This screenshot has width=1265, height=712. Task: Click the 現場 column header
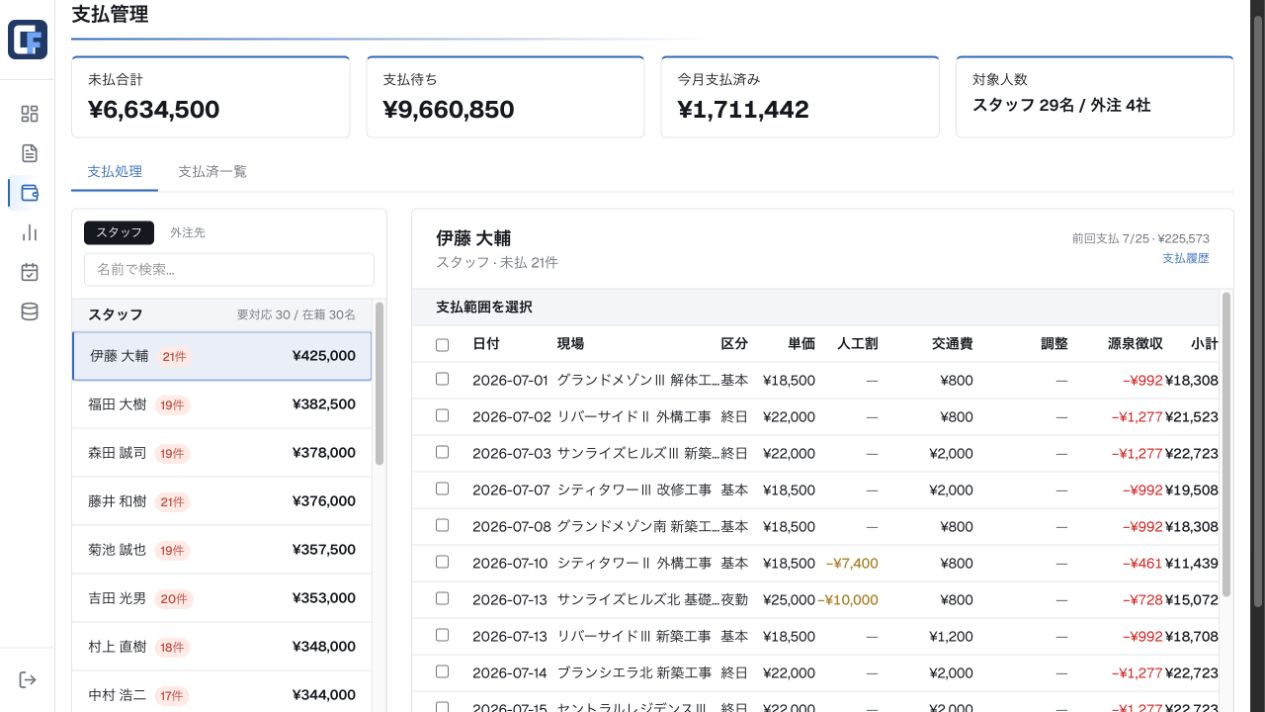click(x=570, y=343)
